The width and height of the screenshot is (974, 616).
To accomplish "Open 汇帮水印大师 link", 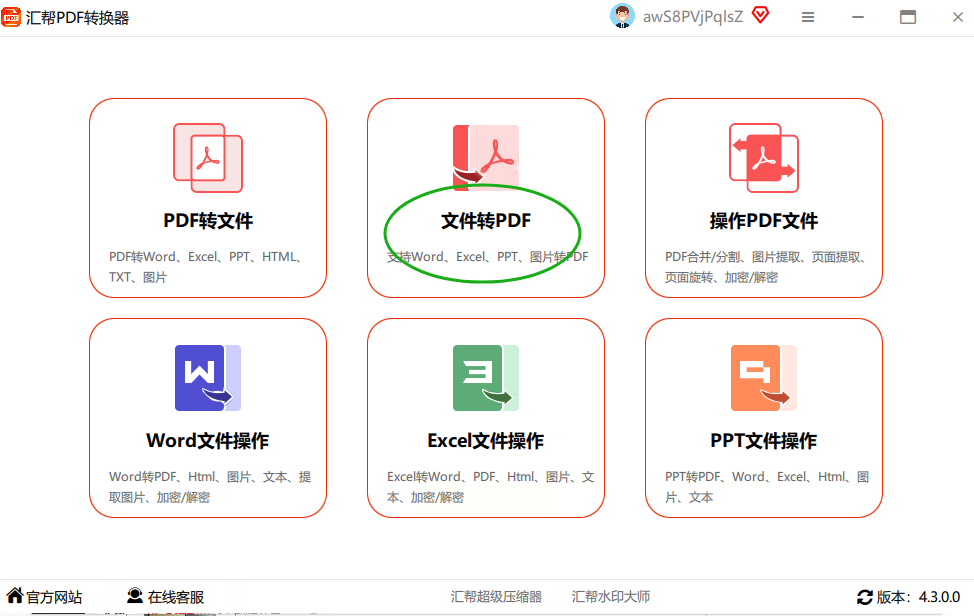I will coord(611,597).
